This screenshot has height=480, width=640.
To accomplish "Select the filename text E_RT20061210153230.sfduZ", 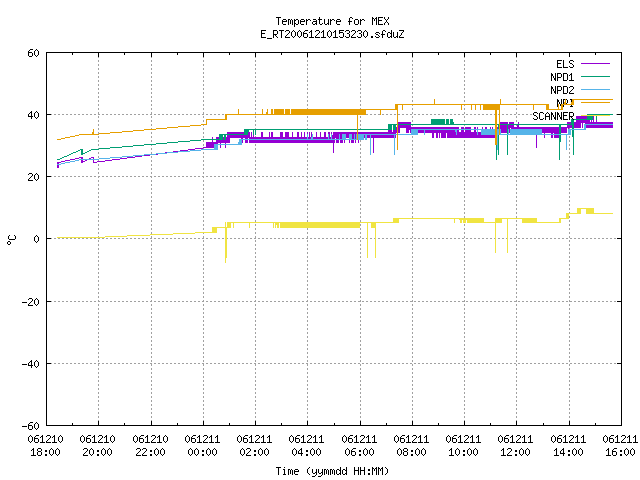I will coord(332,34).
